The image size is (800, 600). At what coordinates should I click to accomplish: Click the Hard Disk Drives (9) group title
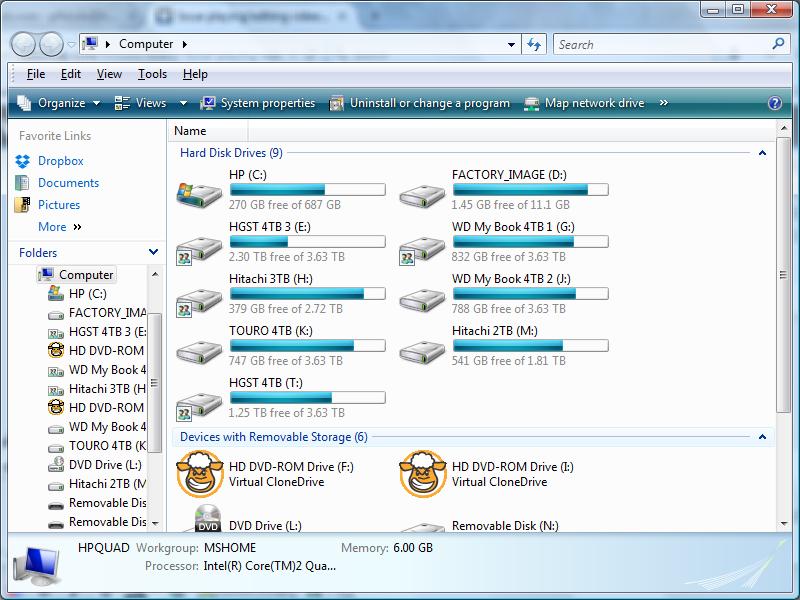(231, 153)
